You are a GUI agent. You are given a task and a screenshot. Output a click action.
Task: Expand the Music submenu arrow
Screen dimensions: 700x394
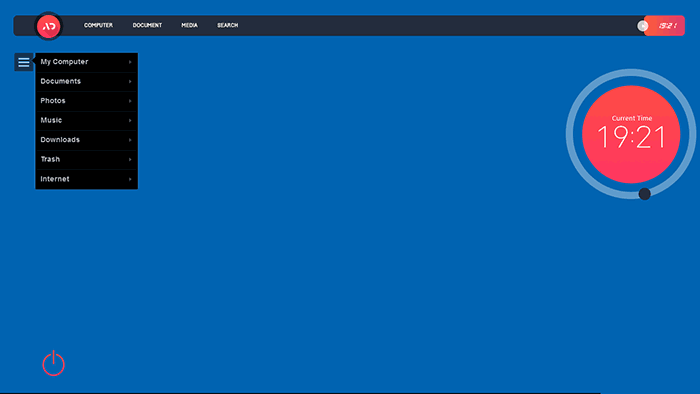pyautogui.click(x=130, y=120)
